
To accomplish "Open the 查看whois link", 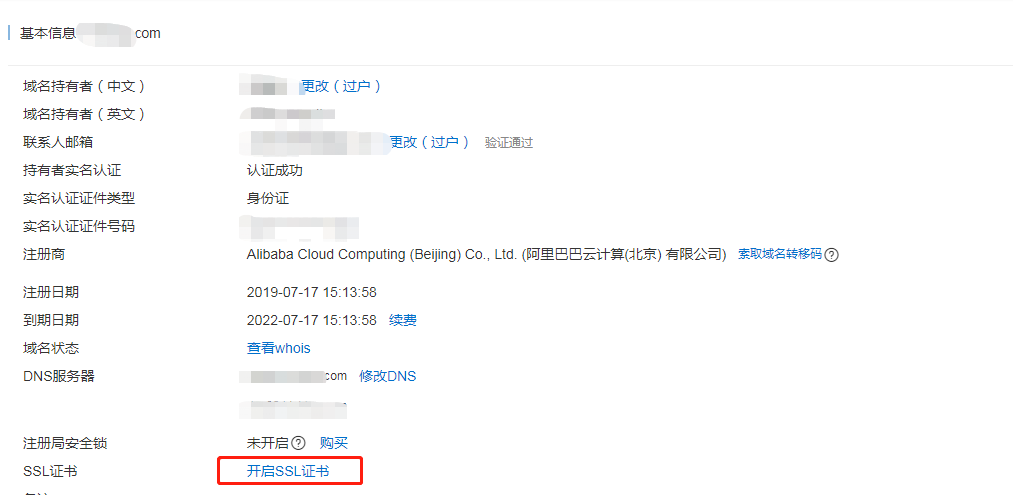I will (x=278, y=348).
